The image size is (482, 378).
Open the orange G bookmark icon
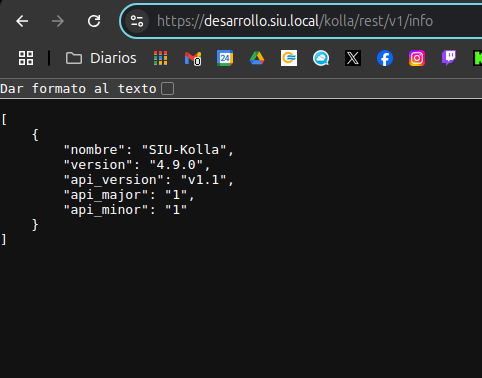tap(289, 58)
